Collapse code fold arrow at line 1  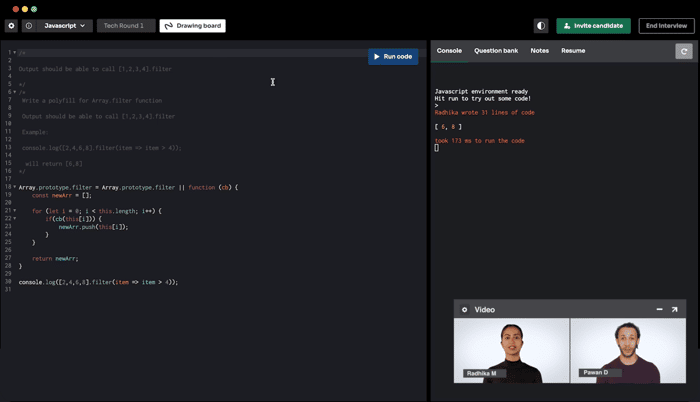point(15,53)
